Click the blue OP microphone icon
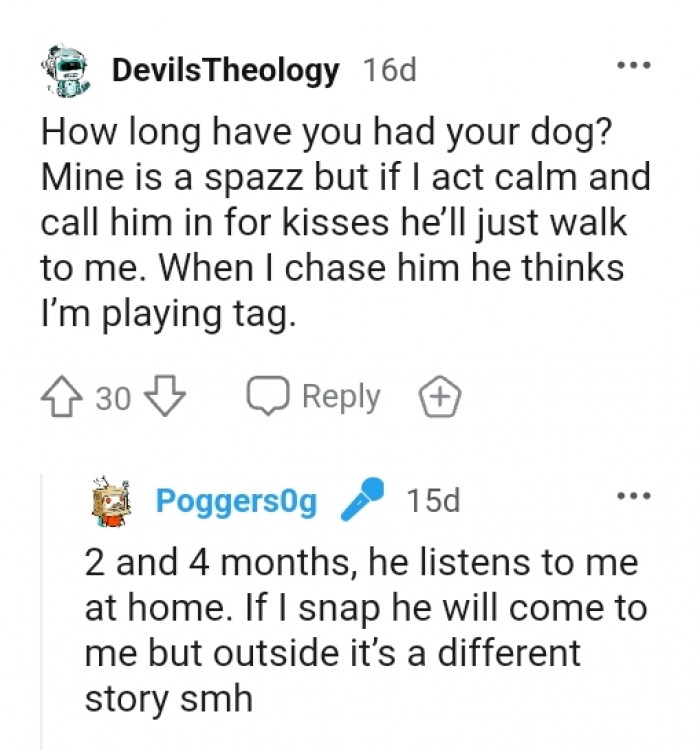 pyautogui.click(x=362, y=500)
